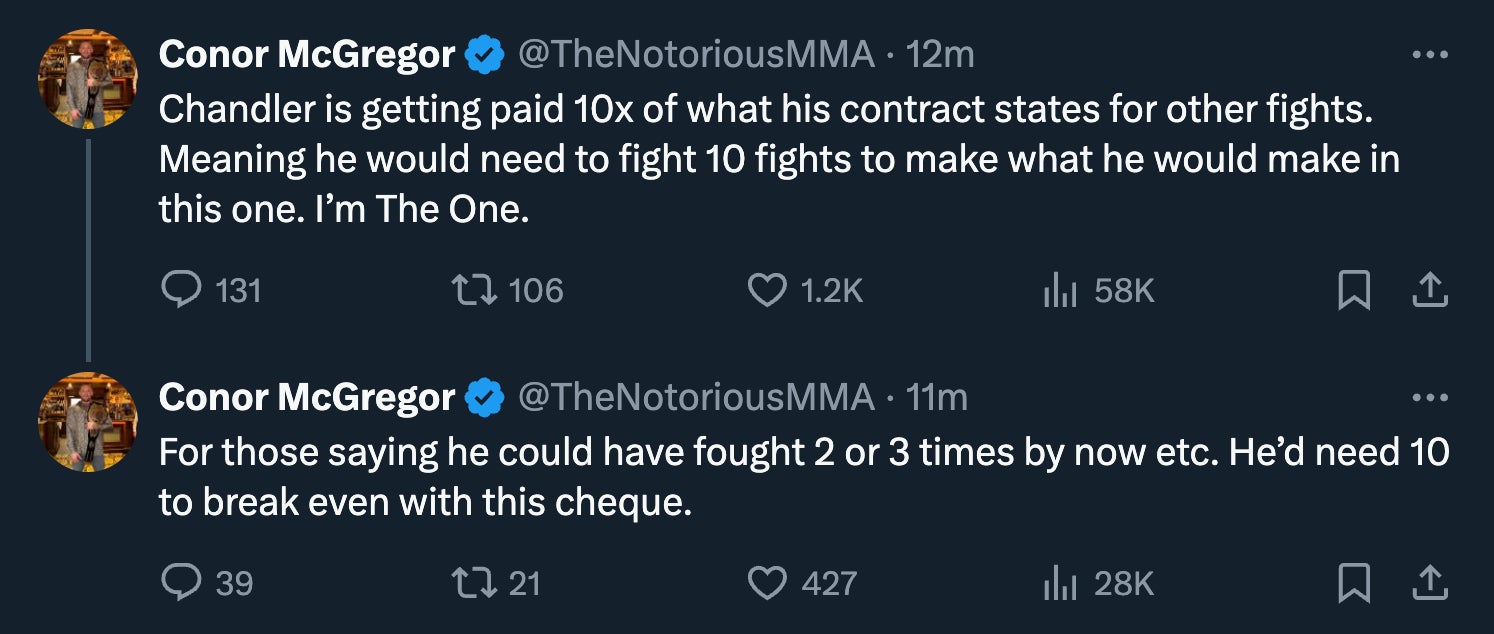Image resolution: width=1494 pixels, height=634 pixels.
Task: Share the first tweet via share icon
Action: [x=1429, y=291]
